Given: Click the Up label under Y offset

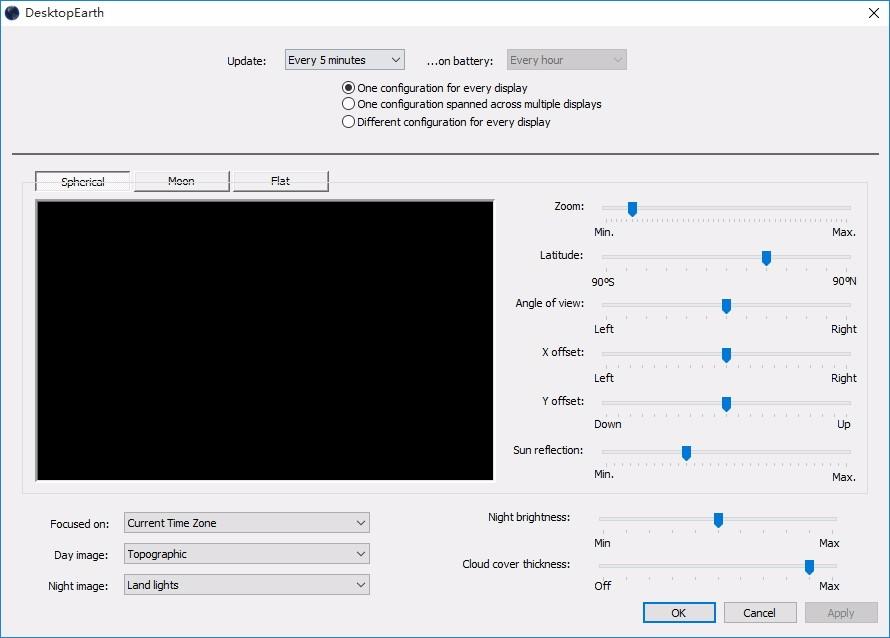Looking at the screenshot, I should [843, 424].
